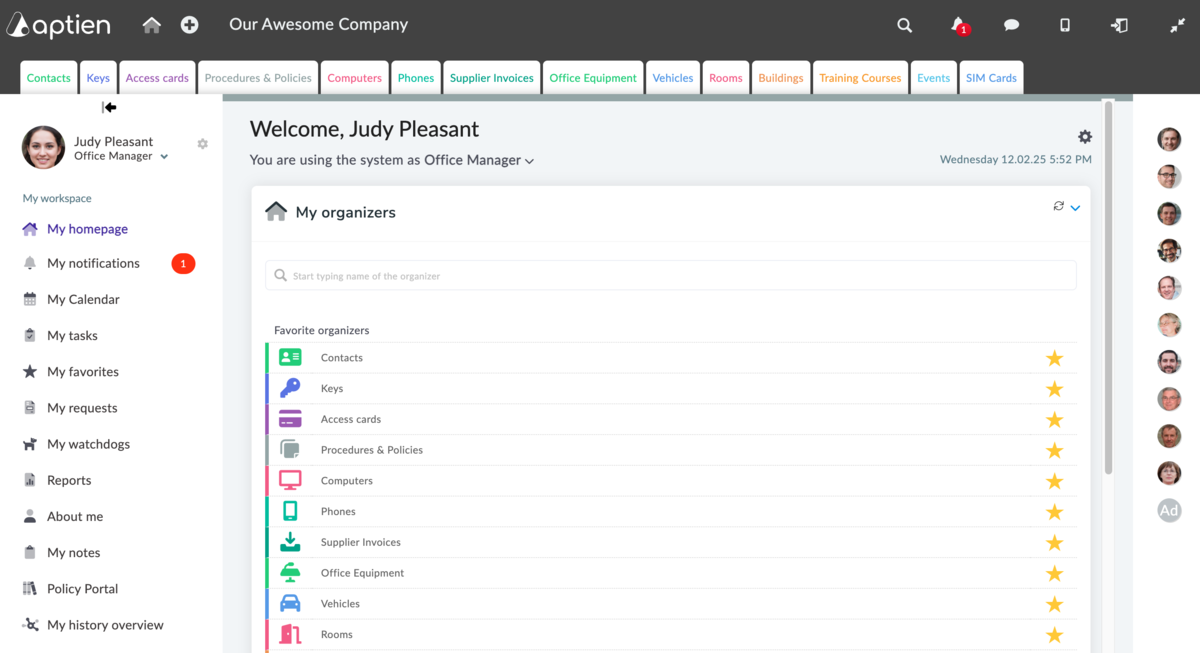Click the Computers monitor icon in list
1200x653 pixels.
coord(290,480)
